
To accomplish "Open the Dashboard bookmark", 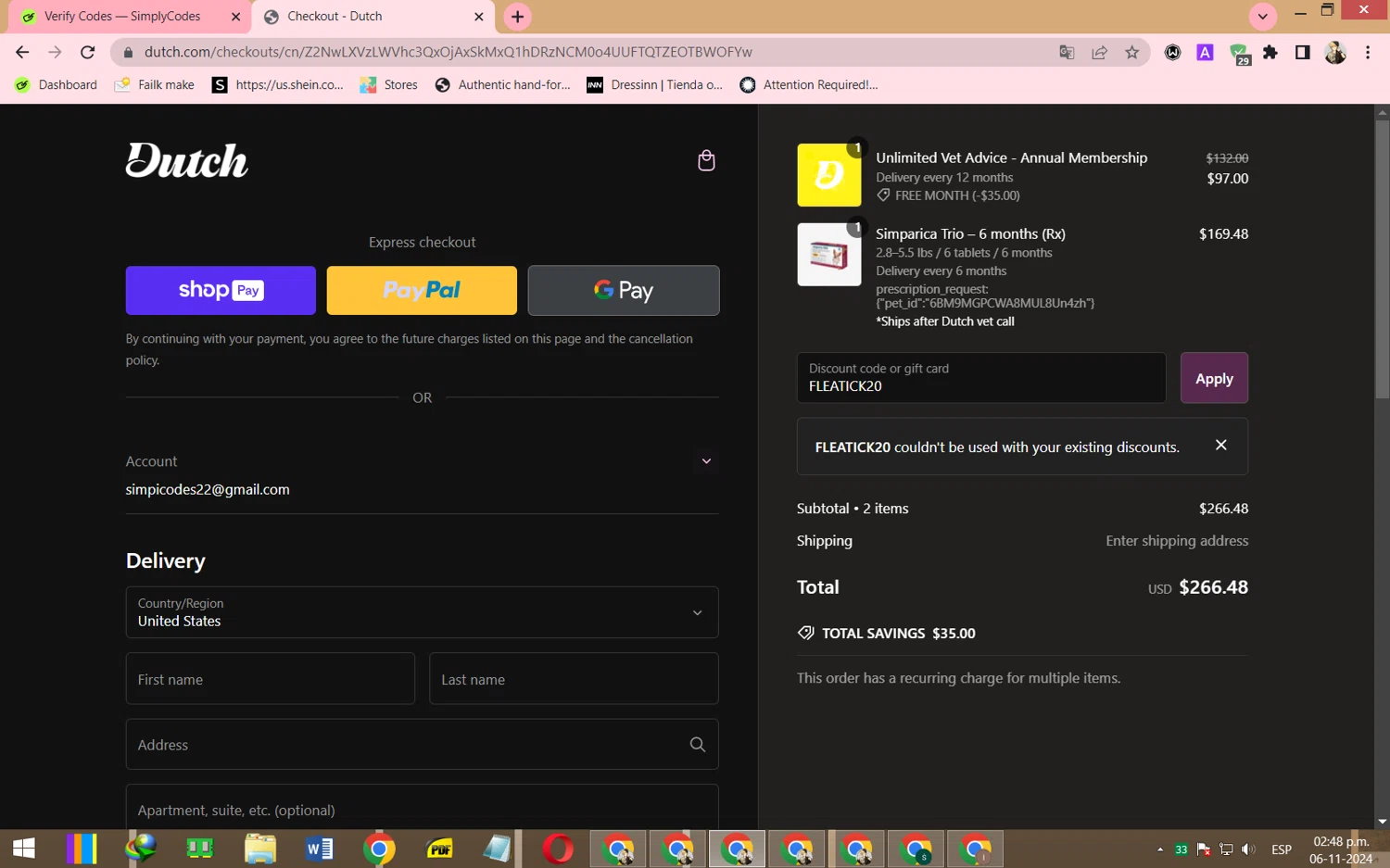I will (56, 84).
